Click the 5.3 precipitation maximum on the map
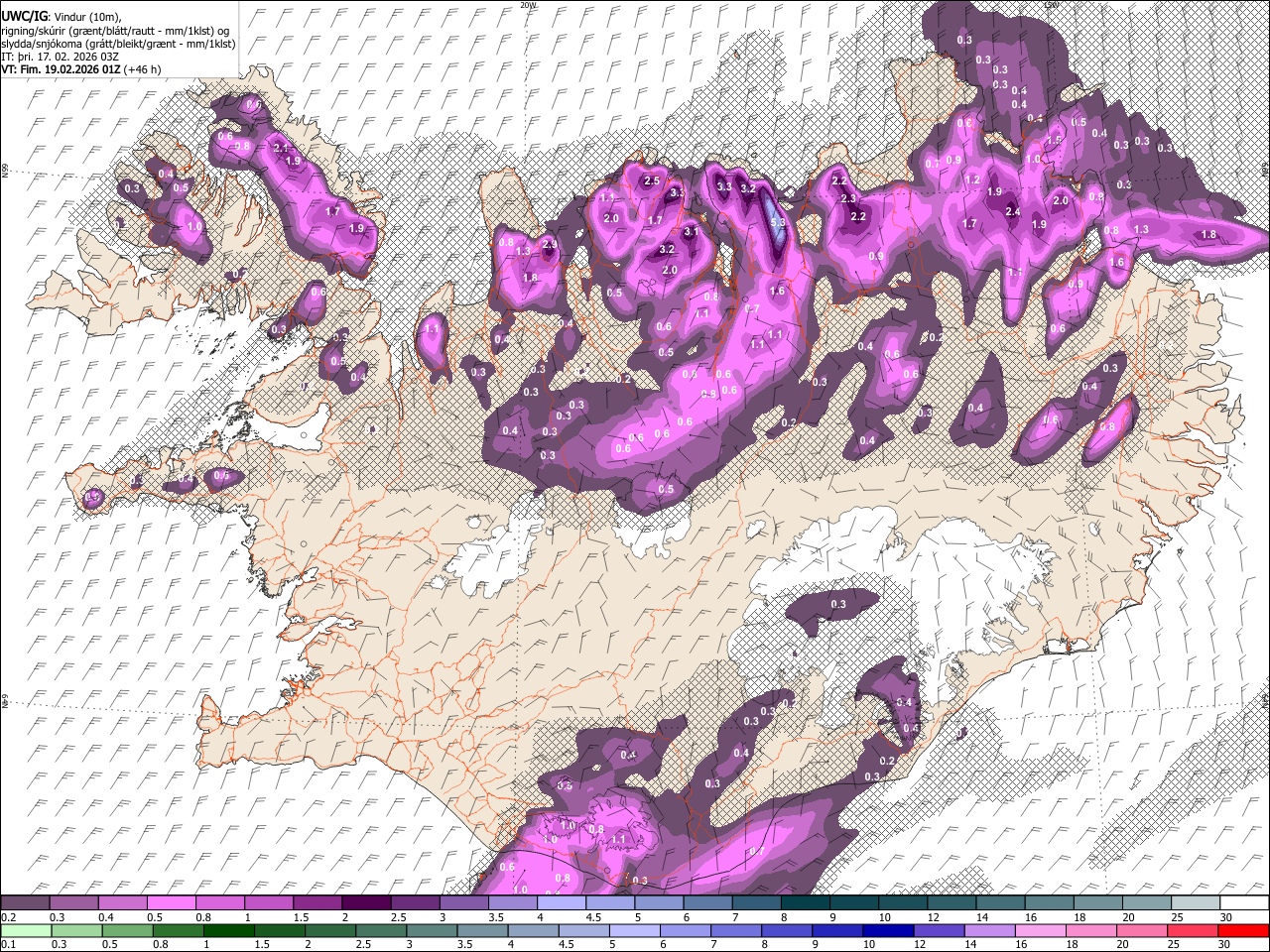Viewport: 1270px width, 952px height. [x=778, y=223]
